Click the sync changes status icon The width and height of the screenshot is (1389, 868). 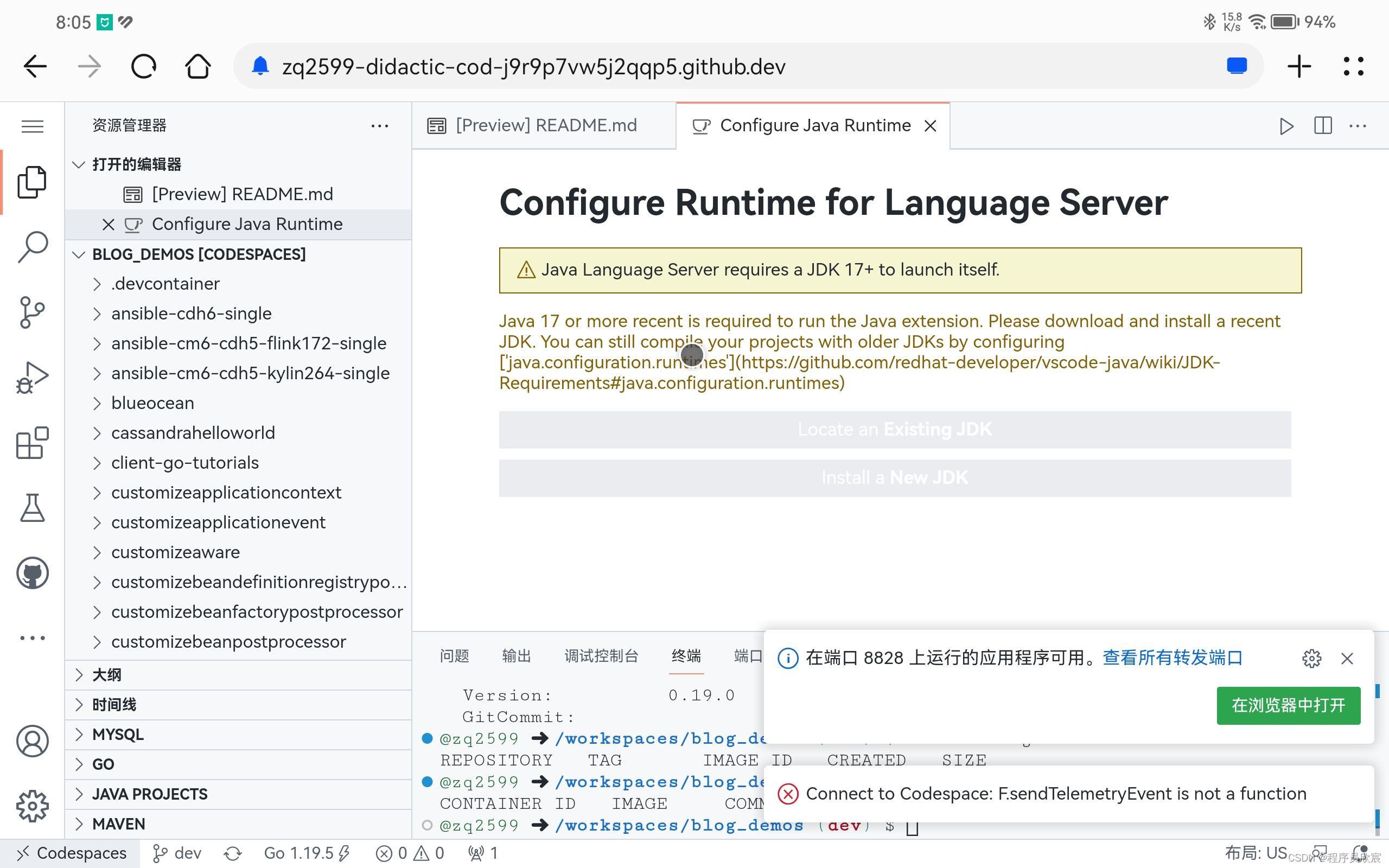[232, 854]
